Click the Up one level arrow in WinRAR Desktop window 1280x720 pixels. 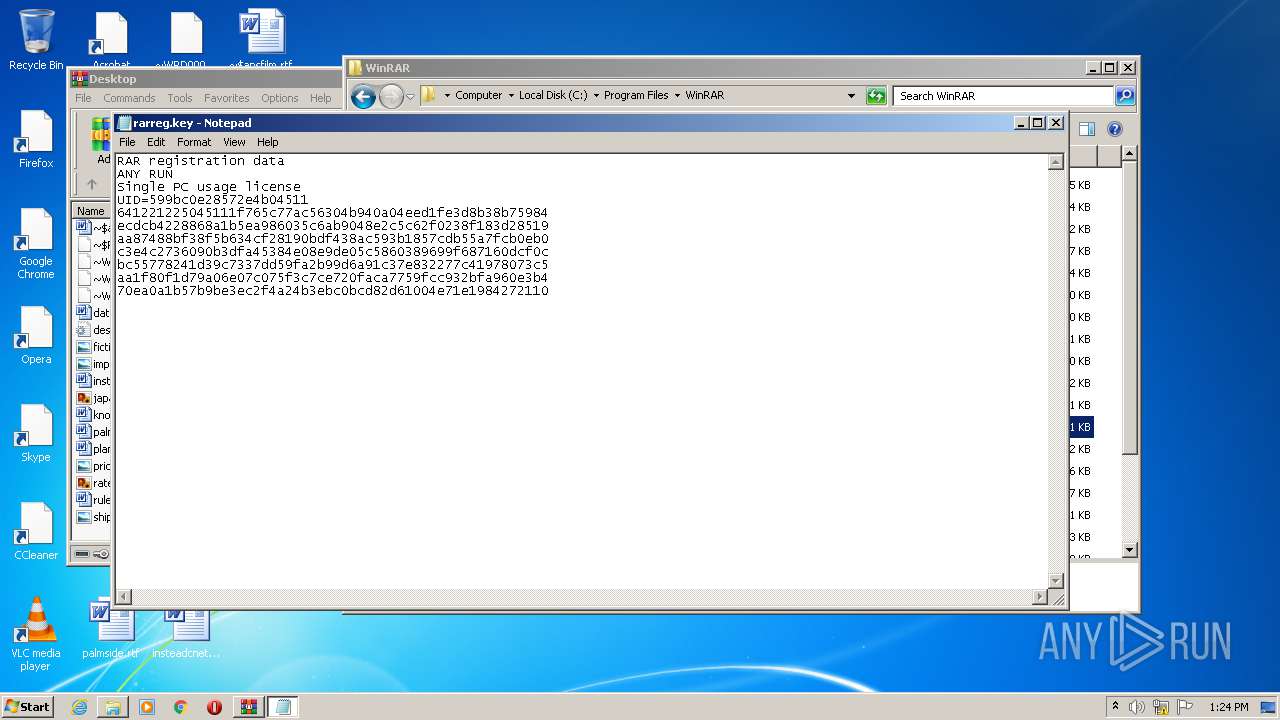[92, 184]
